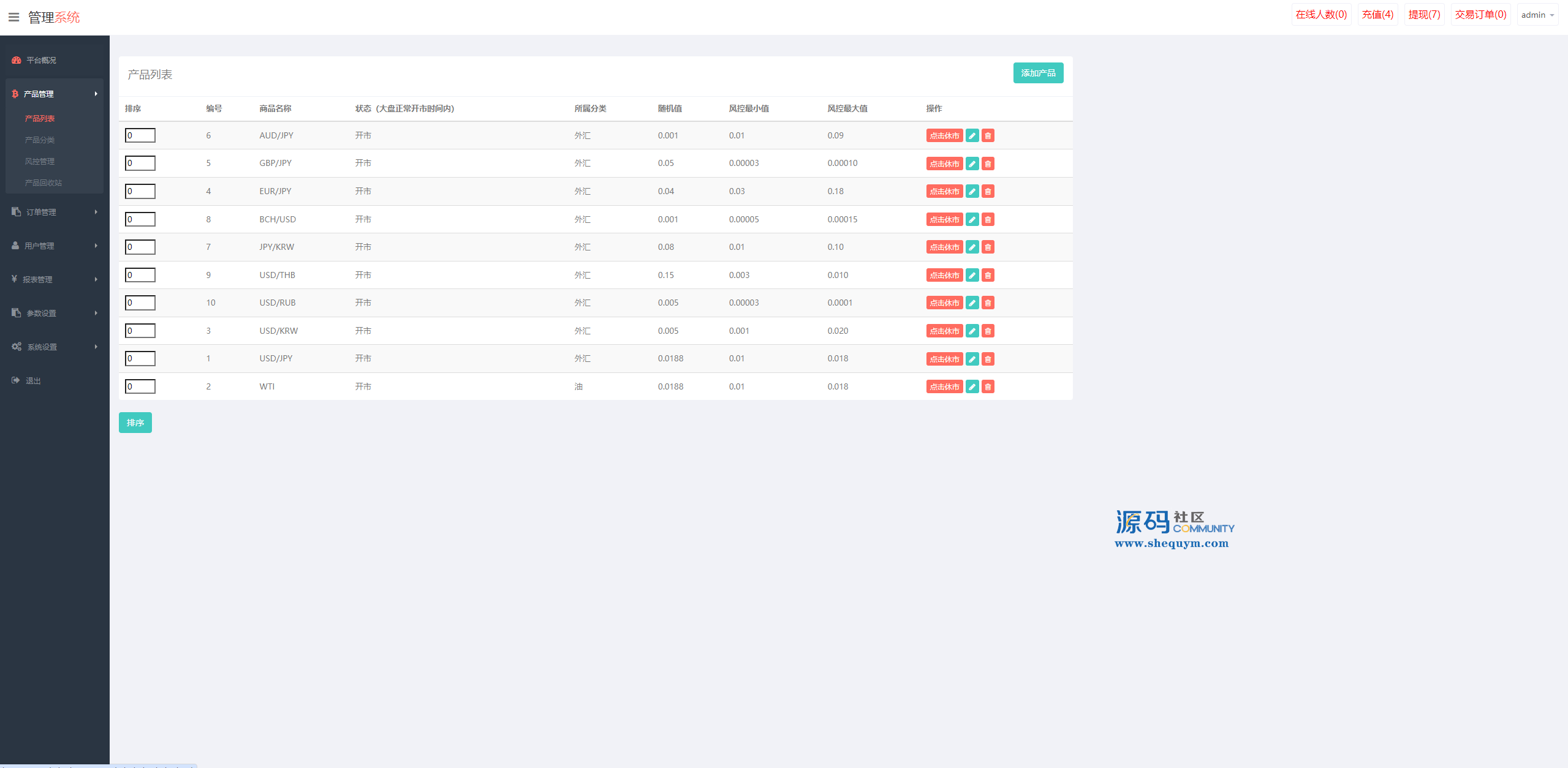1568x768 pixels.
Task: Edit the USD/KRW row via pencil icon
Action: point(972,331)
